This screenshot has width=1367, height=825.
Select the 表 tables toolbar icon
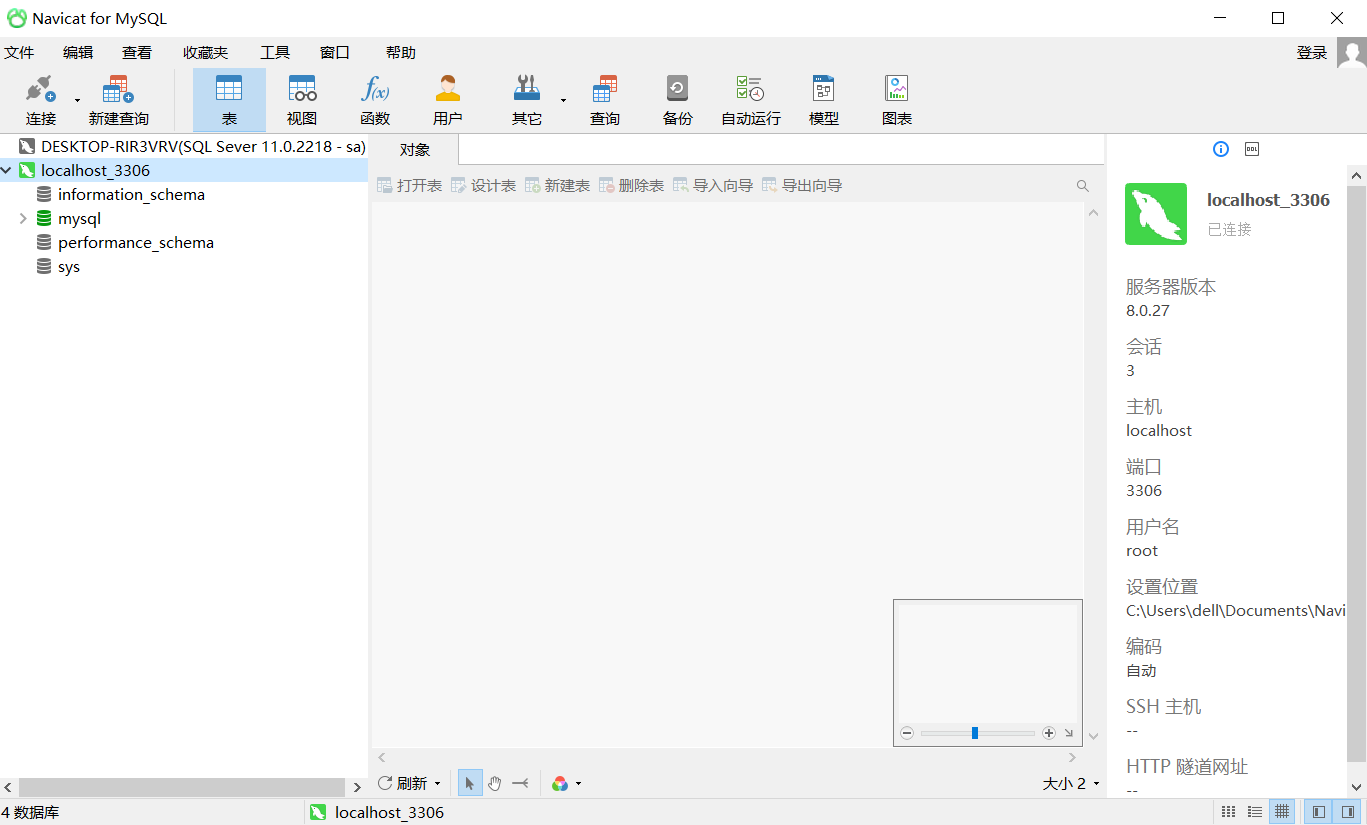(229, 100)
